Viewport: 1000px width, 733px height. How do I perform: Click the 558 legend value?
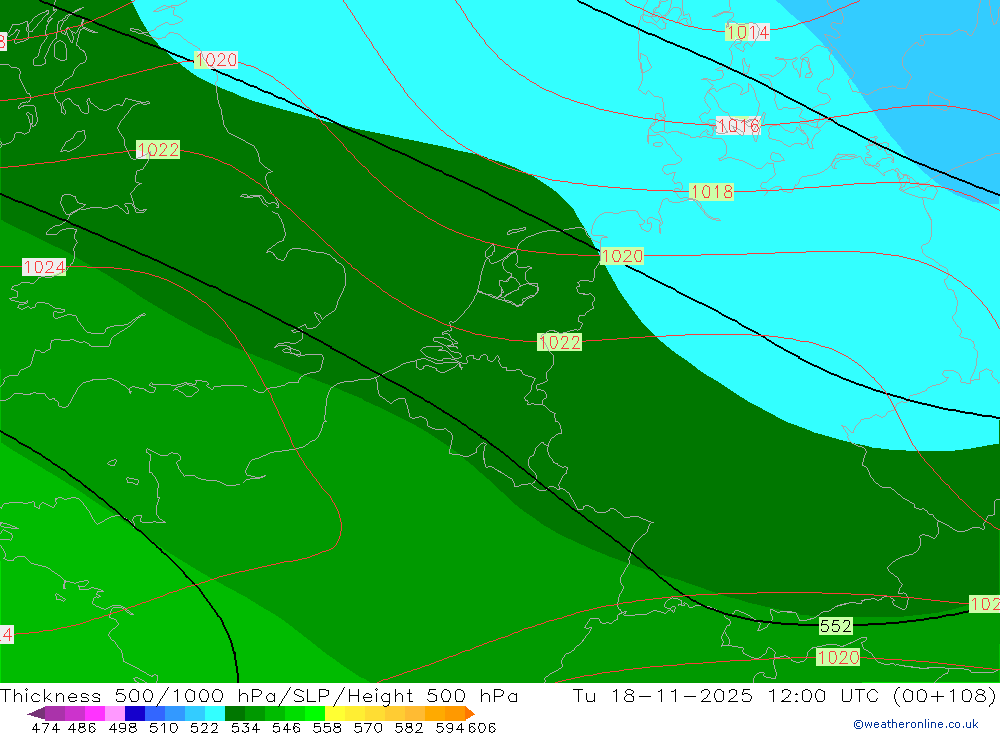coord(327,727)
